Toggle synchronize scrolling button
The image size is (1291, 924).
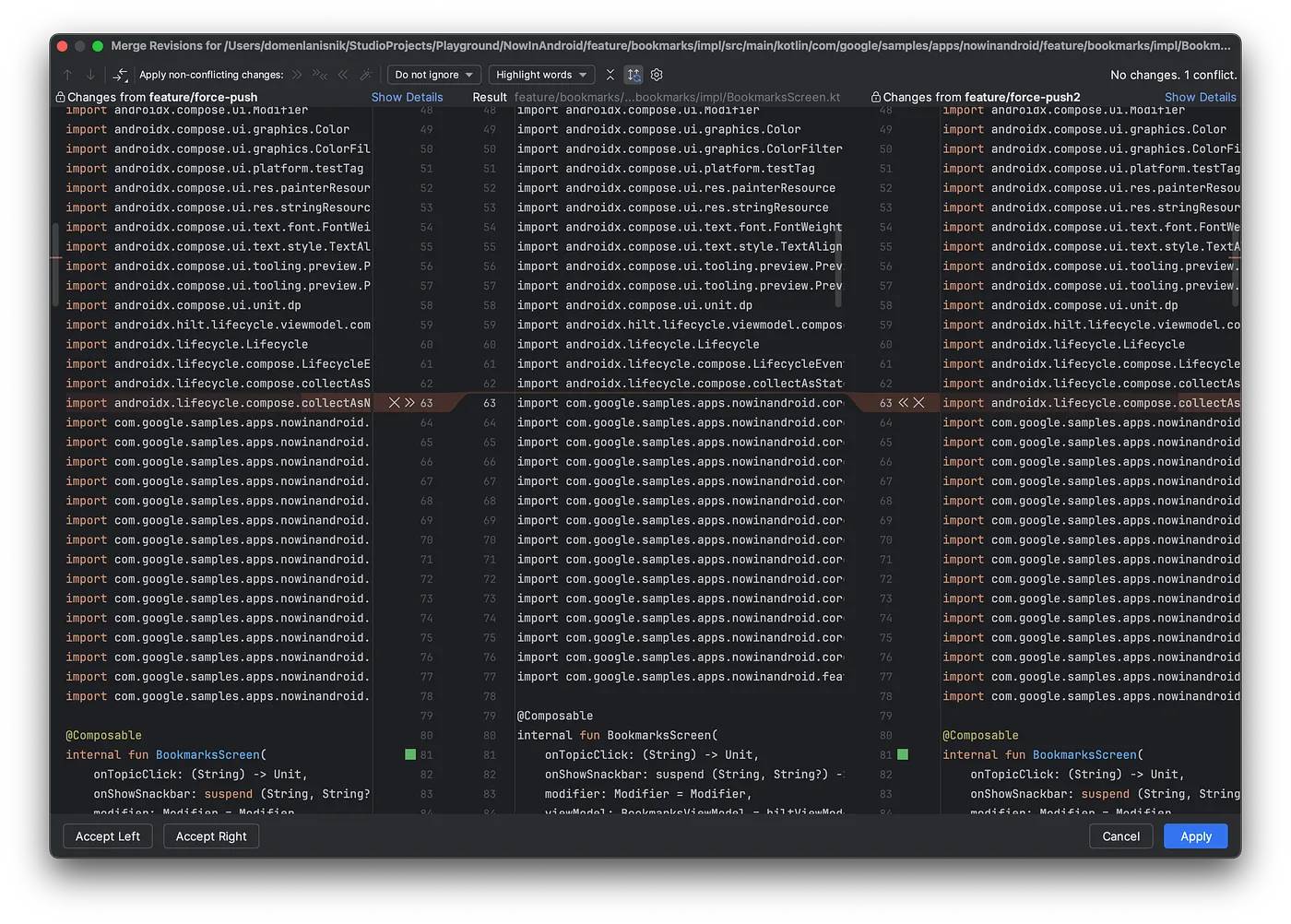[634, 75]
